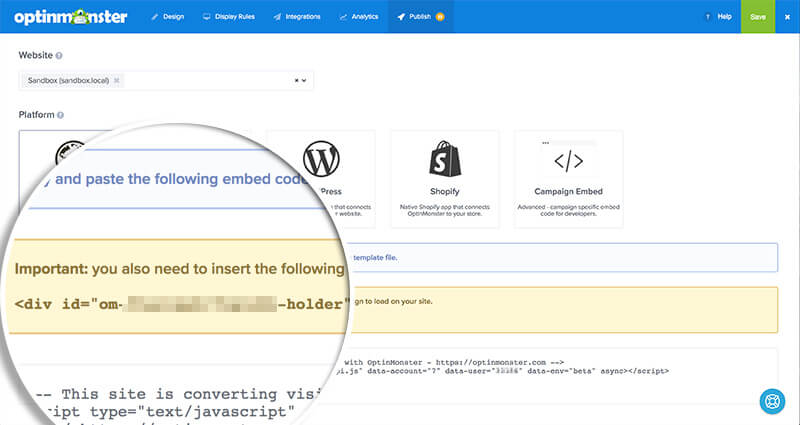Select the Publish tab
The height and width of the screenshot is (425, 800).
coord(421,17)
